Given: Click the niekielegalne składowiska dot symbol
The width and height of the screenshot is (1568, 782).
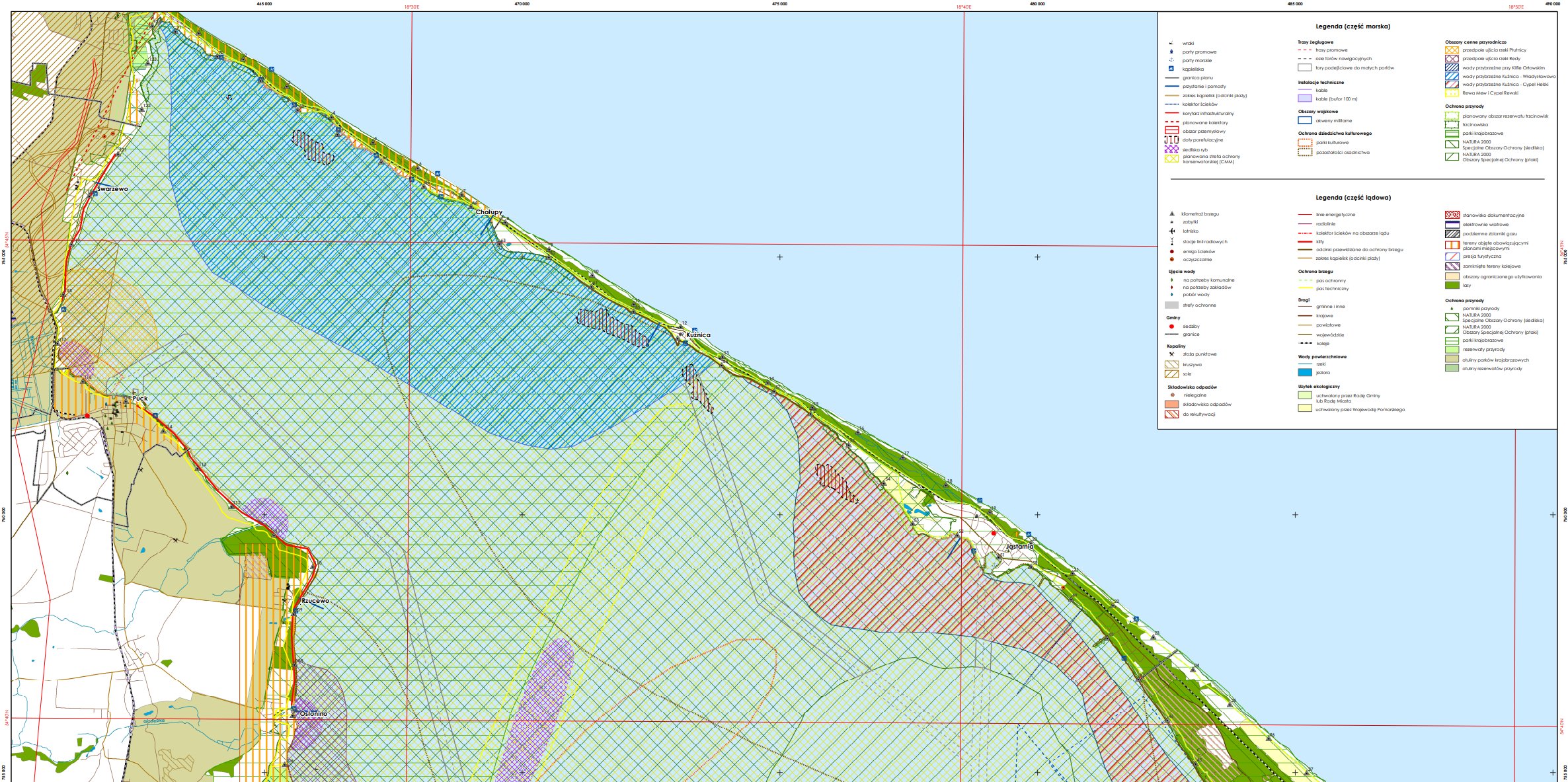Looking at the screenshot, I should click(x=1171, y=395).
